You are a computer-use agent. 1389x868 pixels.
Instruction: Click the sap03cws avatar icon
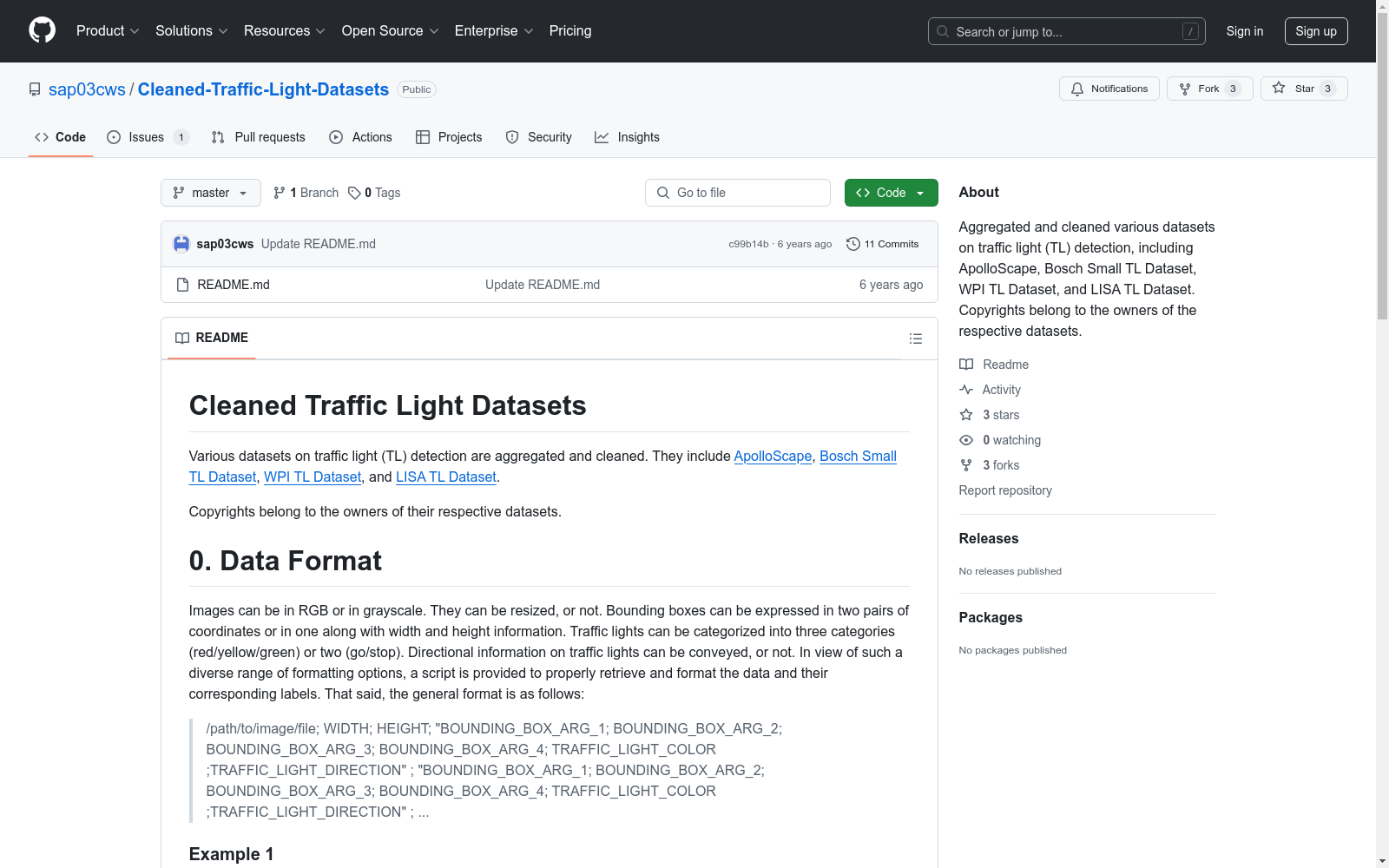coord(181,244)
